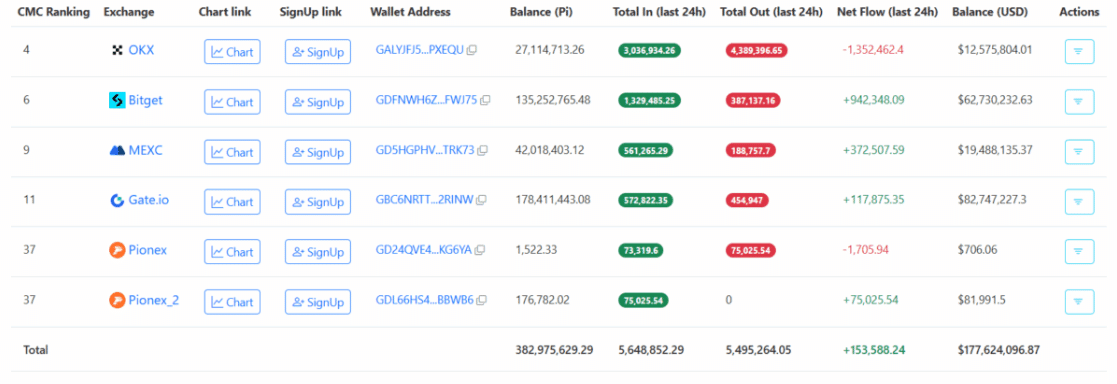Open the Gate.io exchange link
Image resolution: width=1117 pixels, height=384 pixels.
point(149,200)
